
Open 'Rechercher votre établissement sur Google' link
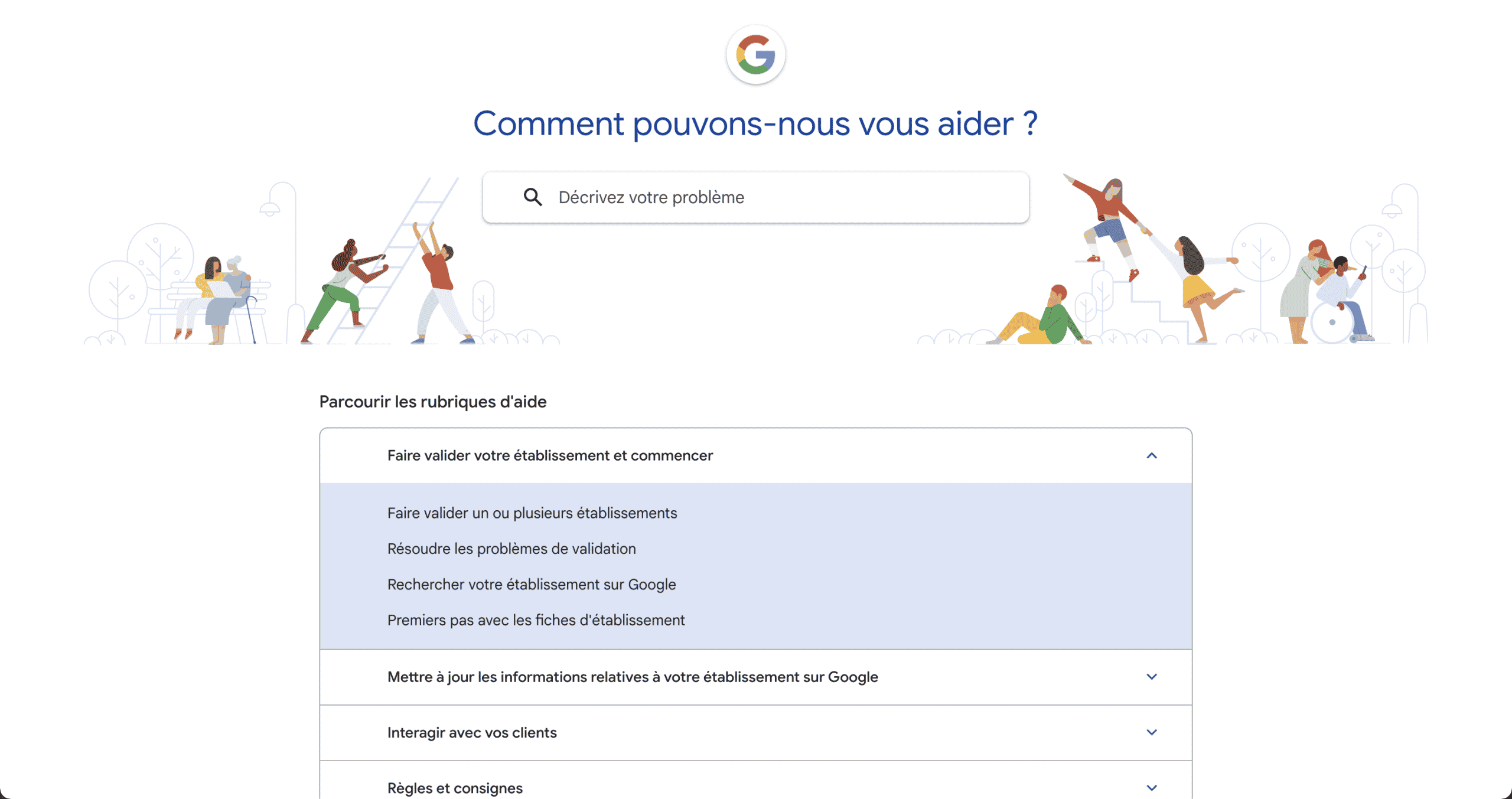pos(532,585)
